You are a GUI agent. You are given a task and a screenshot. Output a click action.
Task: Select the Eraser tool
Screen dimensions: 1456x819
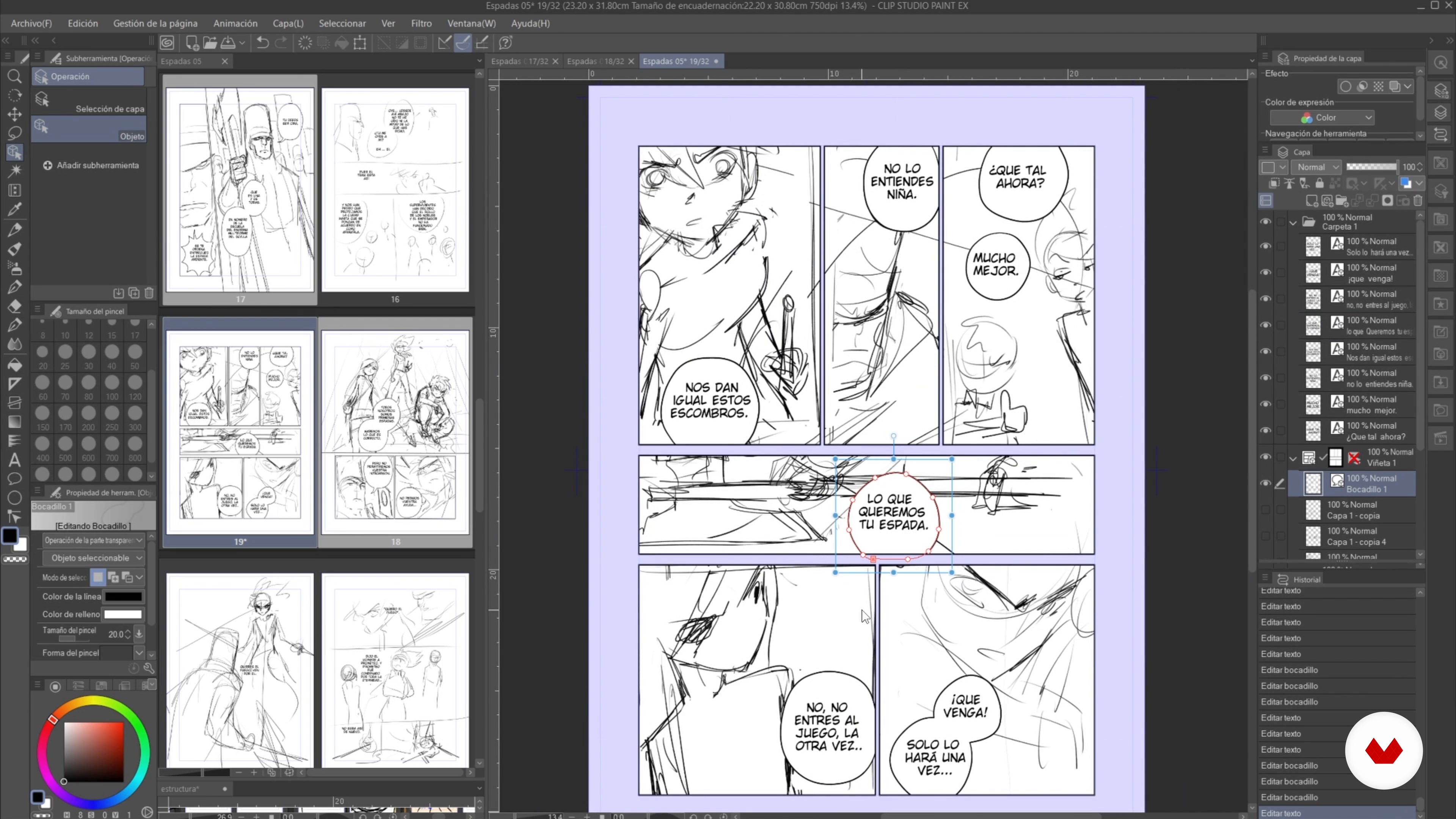(x=14, y=306)
